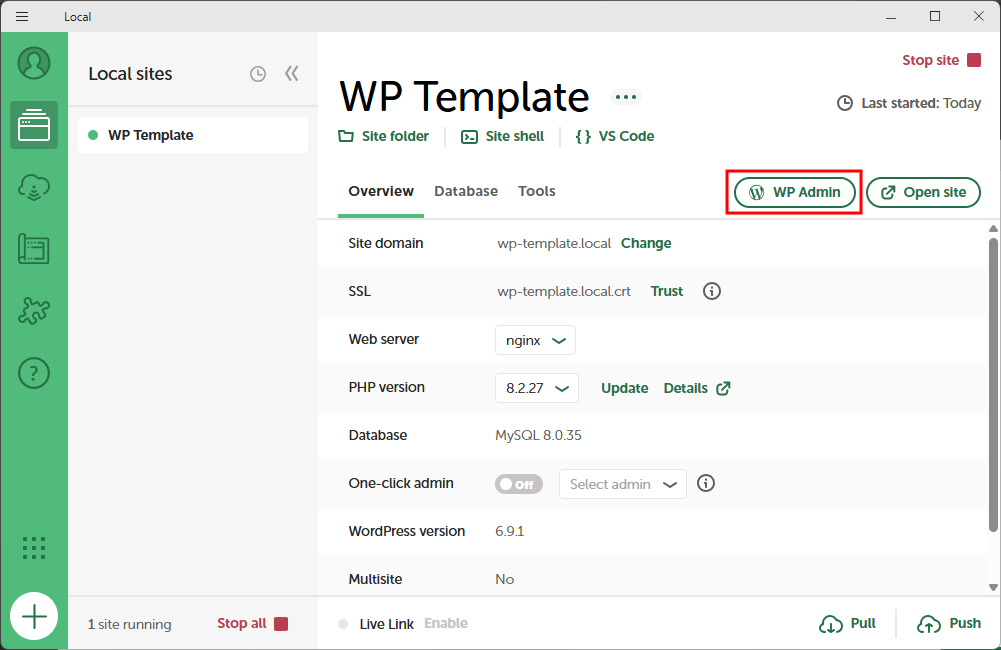Open the Web server nginx dropdown

click(535, 340)
